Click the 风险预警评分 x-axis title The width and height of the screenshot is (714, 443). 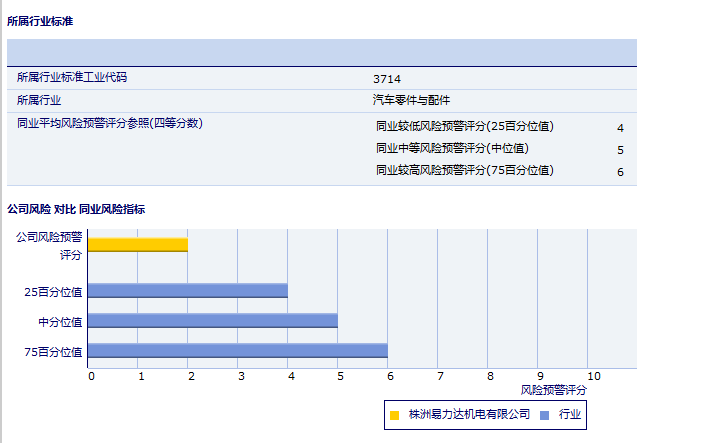[554, 390]
